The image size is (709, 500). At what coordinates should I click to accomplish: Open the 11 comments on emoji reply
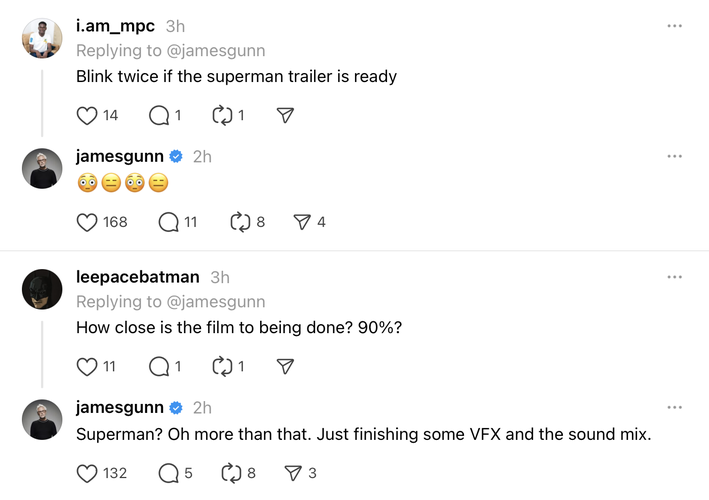point(168,222)
